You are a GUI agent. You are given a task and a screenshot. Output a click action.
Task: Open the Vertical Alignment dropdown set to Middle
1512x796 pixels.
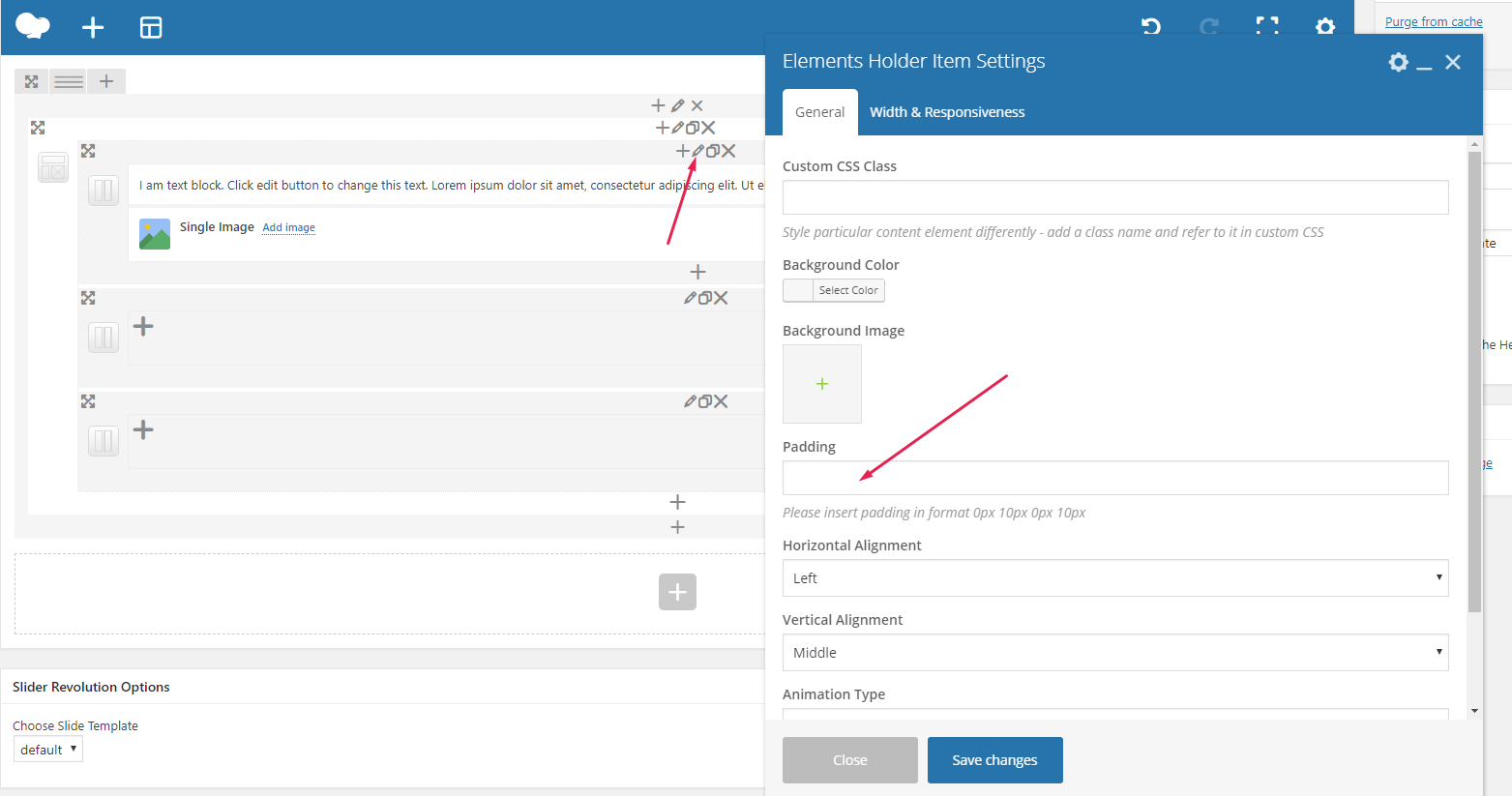[1115, 653]
